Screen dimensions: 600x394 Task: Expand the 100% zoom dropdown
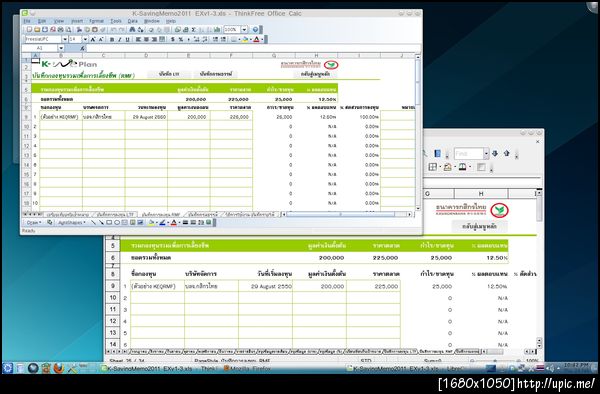pos(244,29)
